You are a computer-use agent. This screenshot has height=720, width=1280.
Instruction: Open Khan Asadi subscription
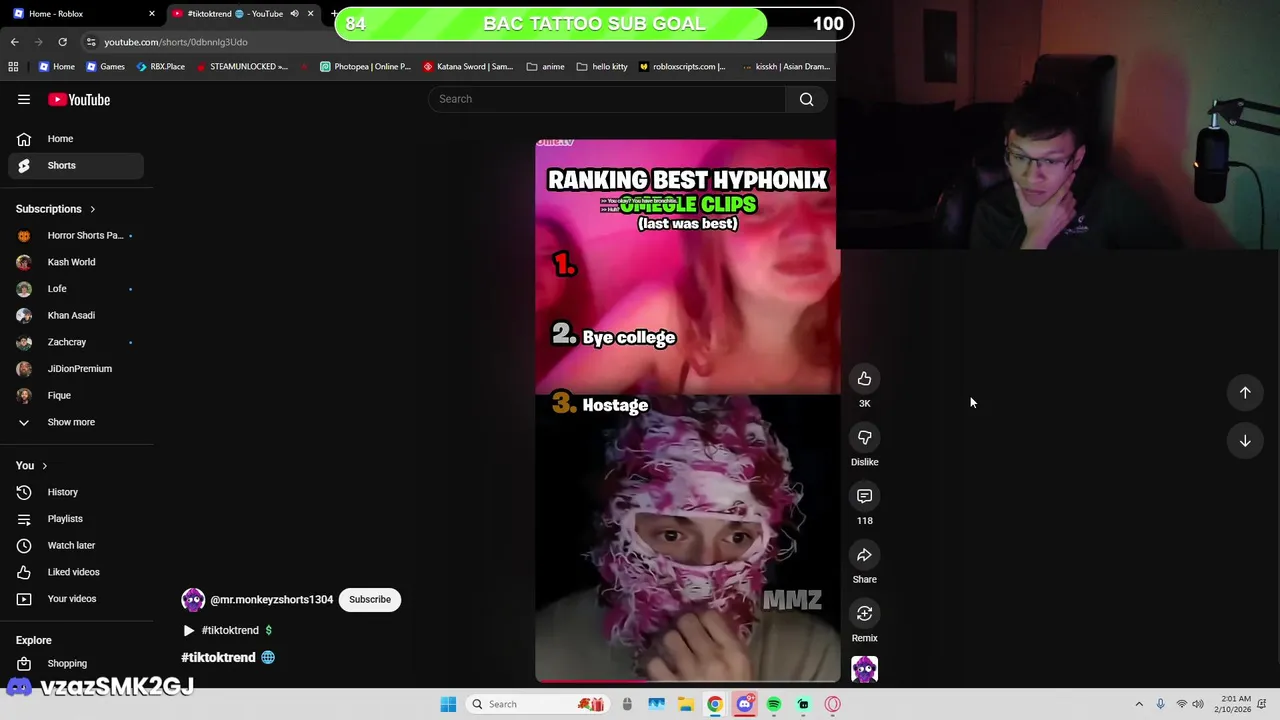(x=76, y=315)
